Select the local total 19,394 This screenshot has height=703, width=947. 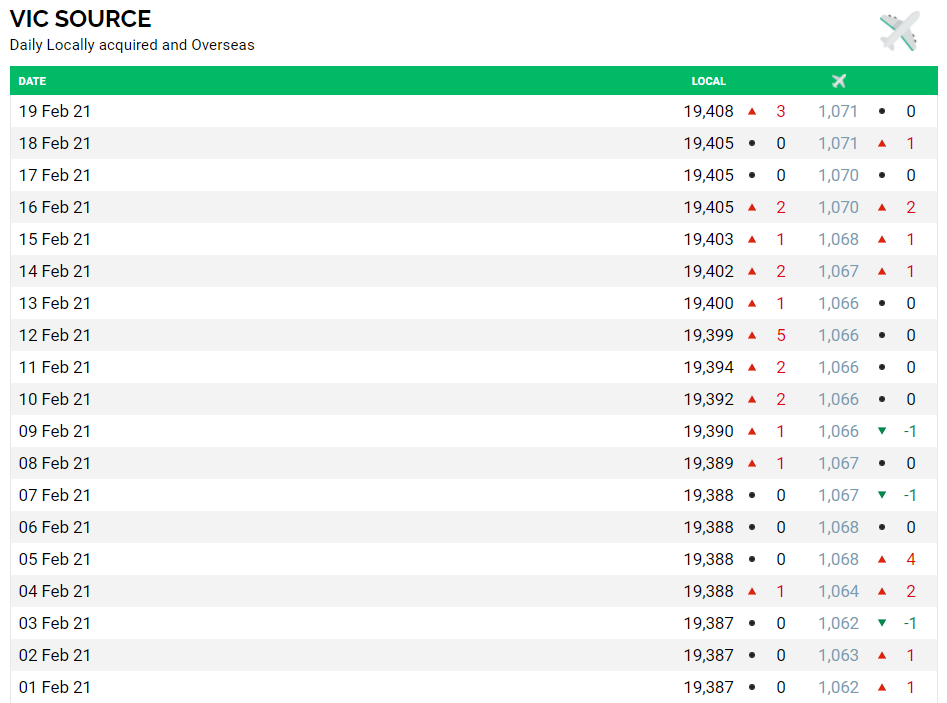click(x=708, y=367)
